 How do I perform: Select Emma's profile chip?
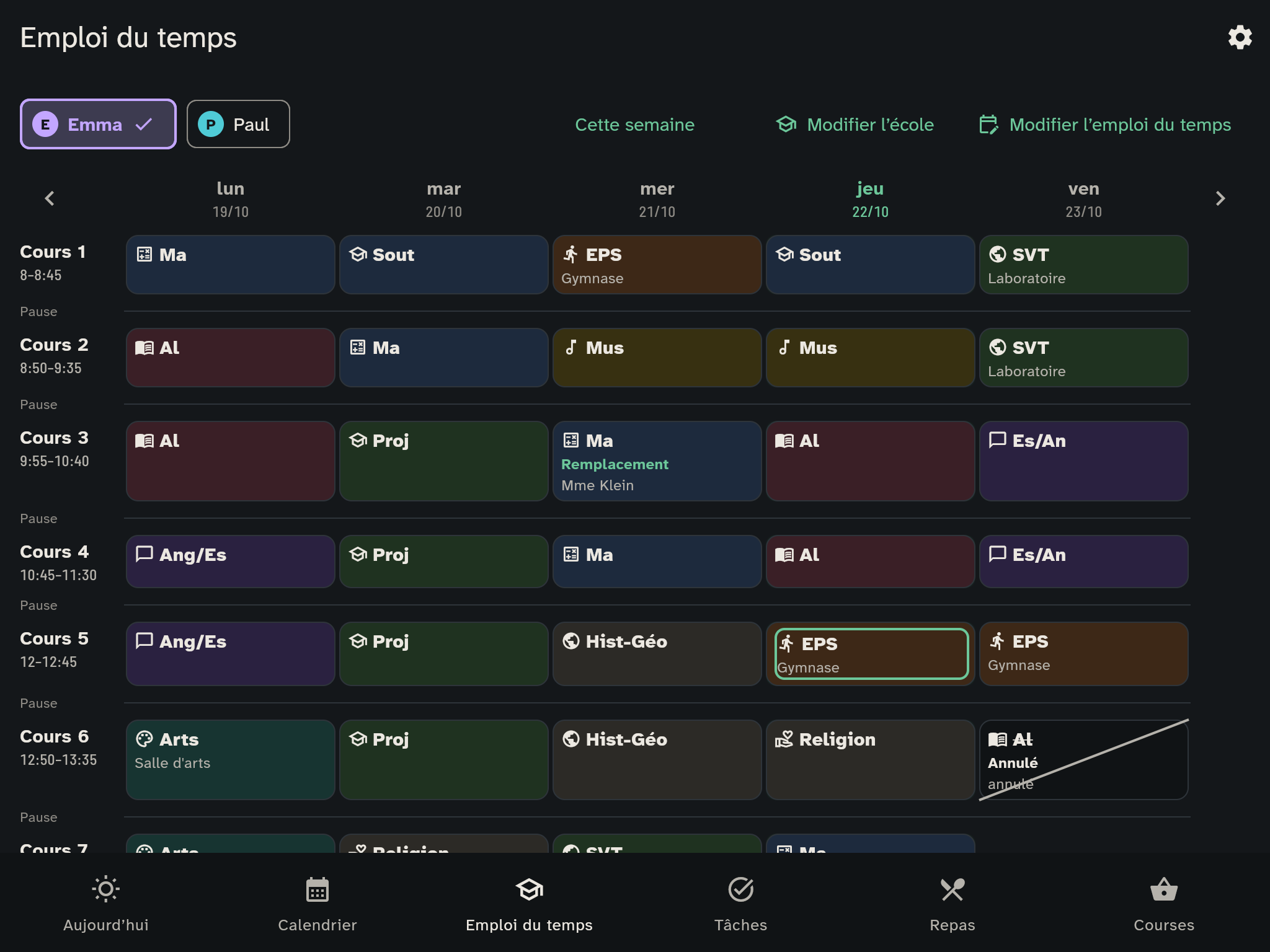click(98, 124)
